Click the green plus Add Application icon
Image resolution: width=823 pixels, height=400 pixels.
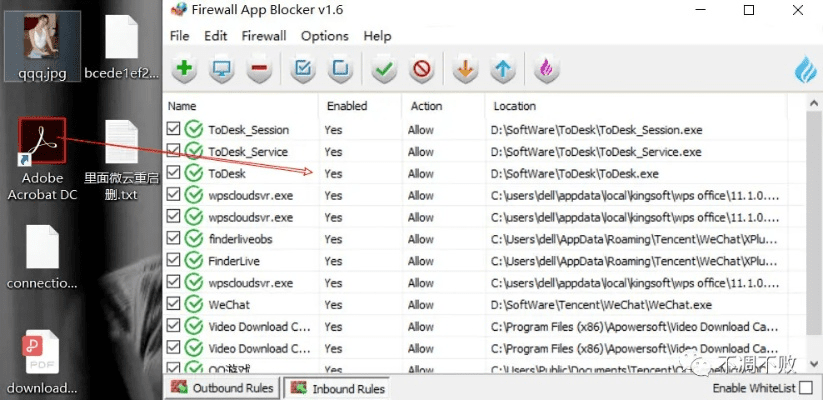point(184,70)
